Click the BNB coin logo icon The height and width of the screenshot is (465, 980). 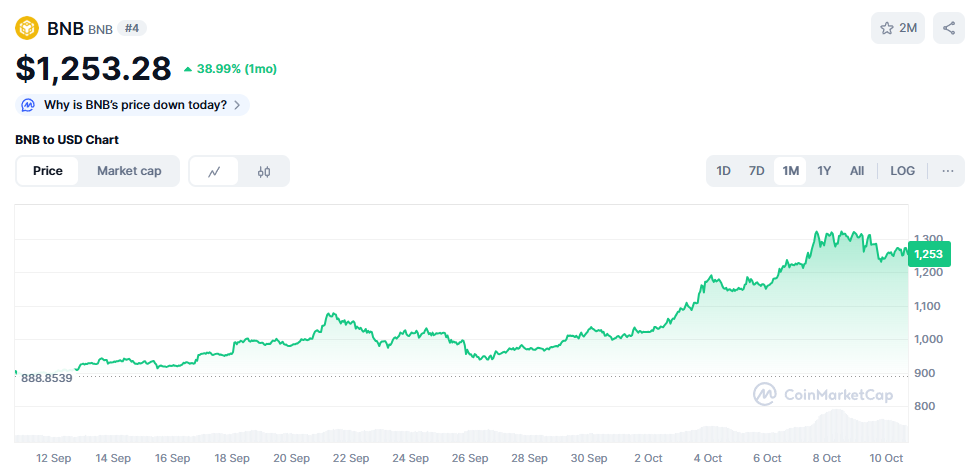[27, 28]
